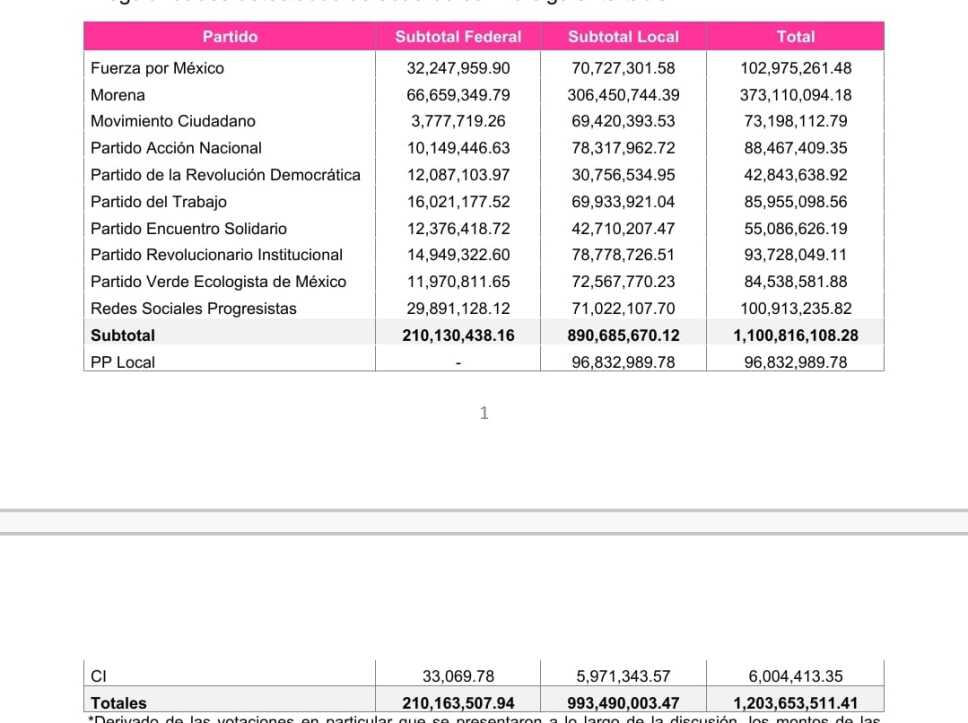Select local value 30,756,534.95

624,175
